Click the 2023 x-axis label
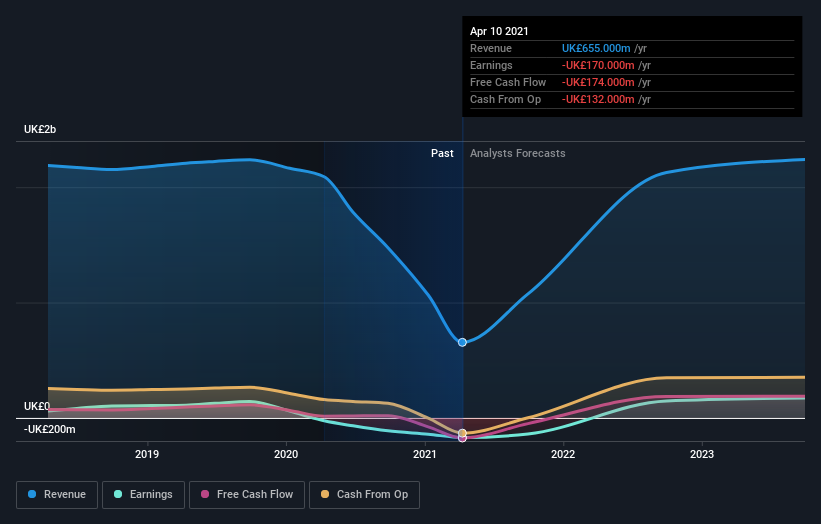 point(702,454)
